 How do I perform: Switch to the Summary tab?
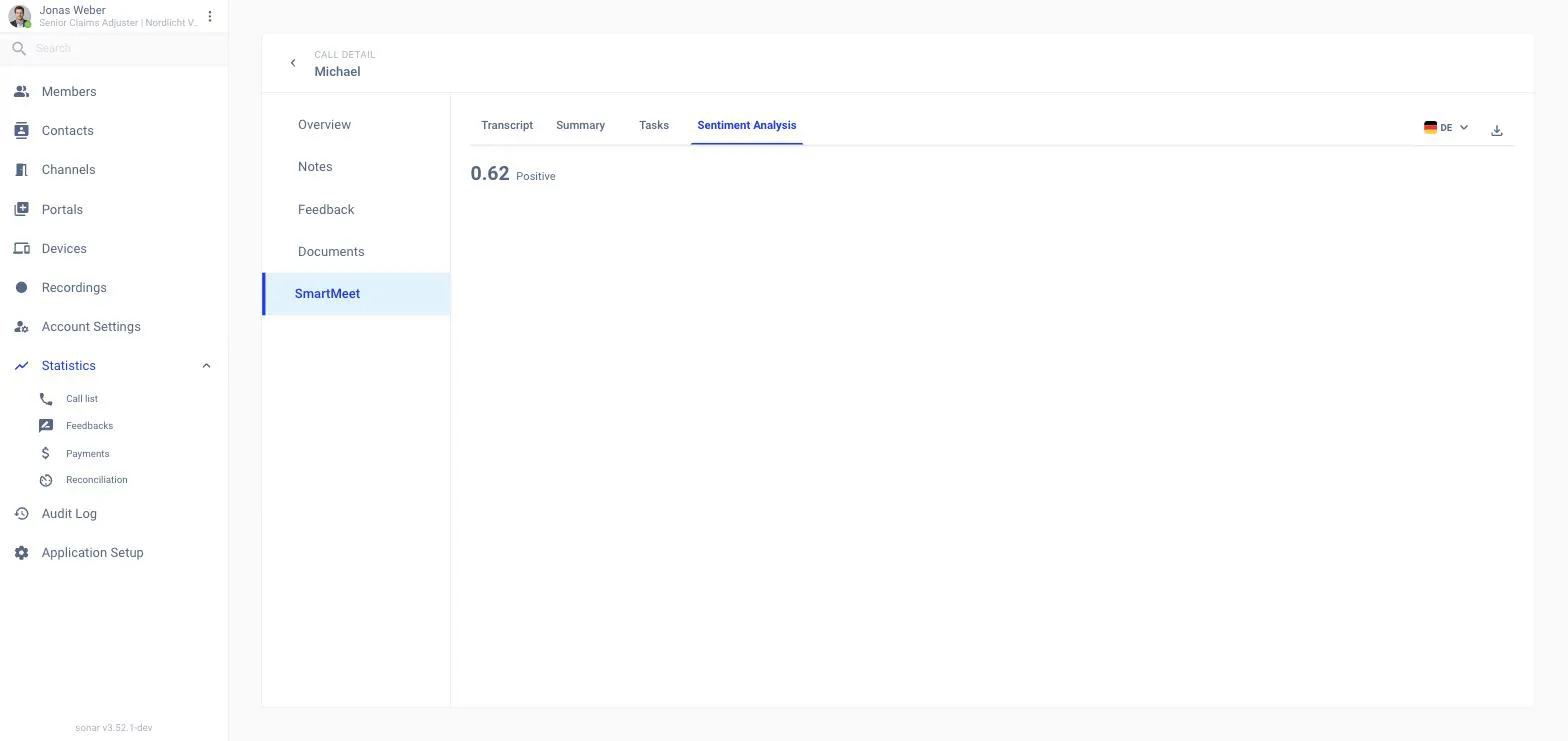(580, 125)
